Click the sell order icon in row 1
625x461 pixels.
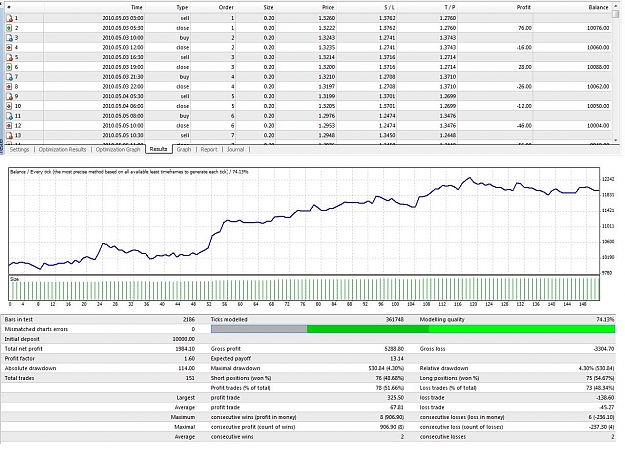10,18
